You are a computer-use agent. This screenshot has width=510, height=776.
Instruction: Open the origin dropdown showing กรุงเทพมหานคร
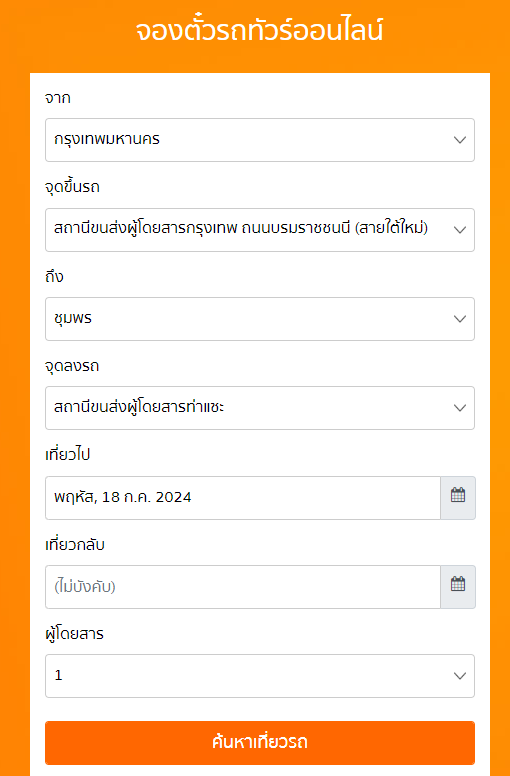coord(260,140)
